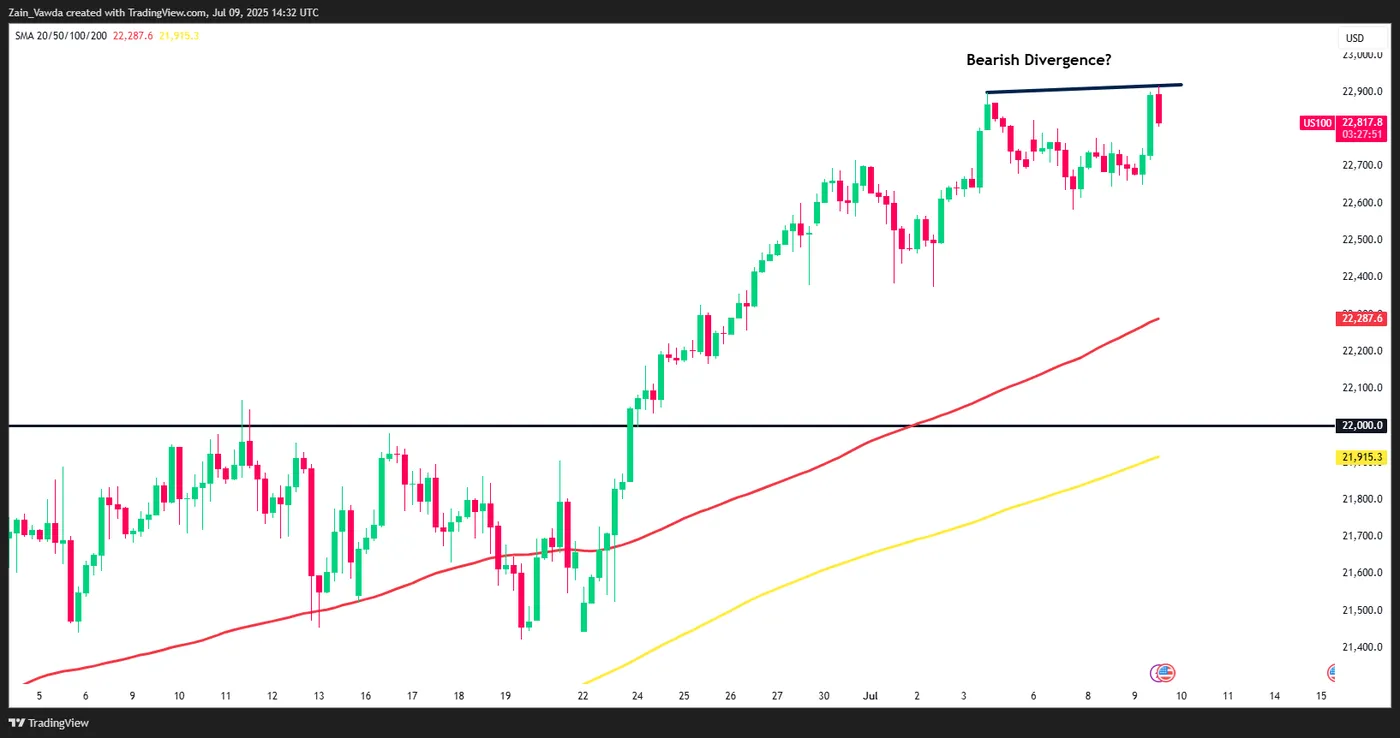Click the date label 16 on the time axis
This screenshot has height=738, width=1400.
click(x=366, y=695)
